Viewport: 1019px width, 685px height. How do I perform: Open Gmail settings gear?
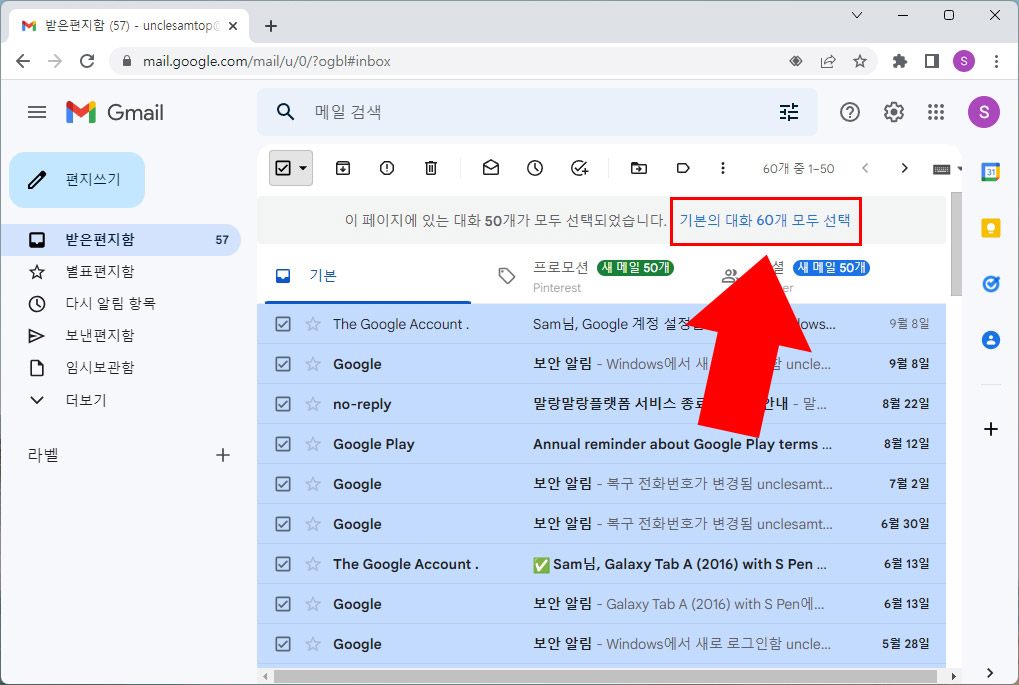click(x=894, y=112)
